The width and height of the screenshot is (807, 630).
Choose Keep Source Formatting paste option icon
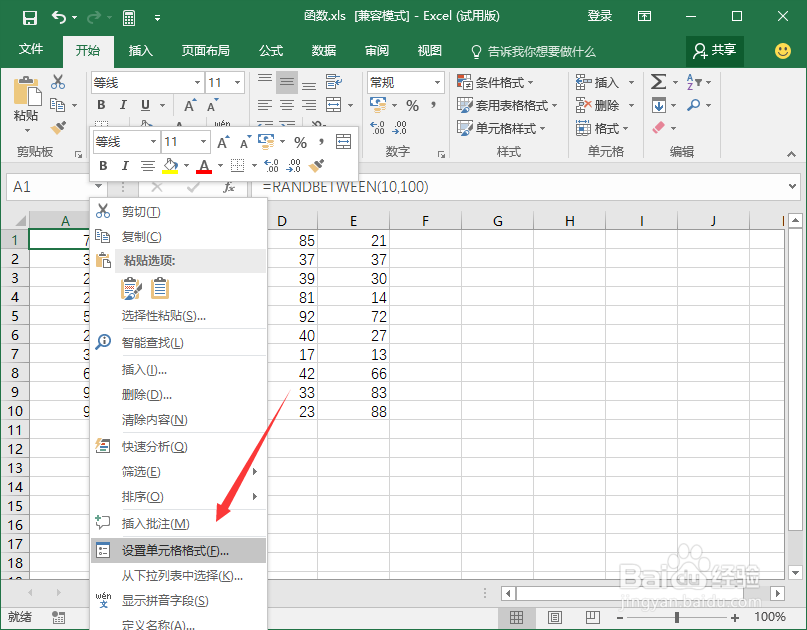click(131, 288)
